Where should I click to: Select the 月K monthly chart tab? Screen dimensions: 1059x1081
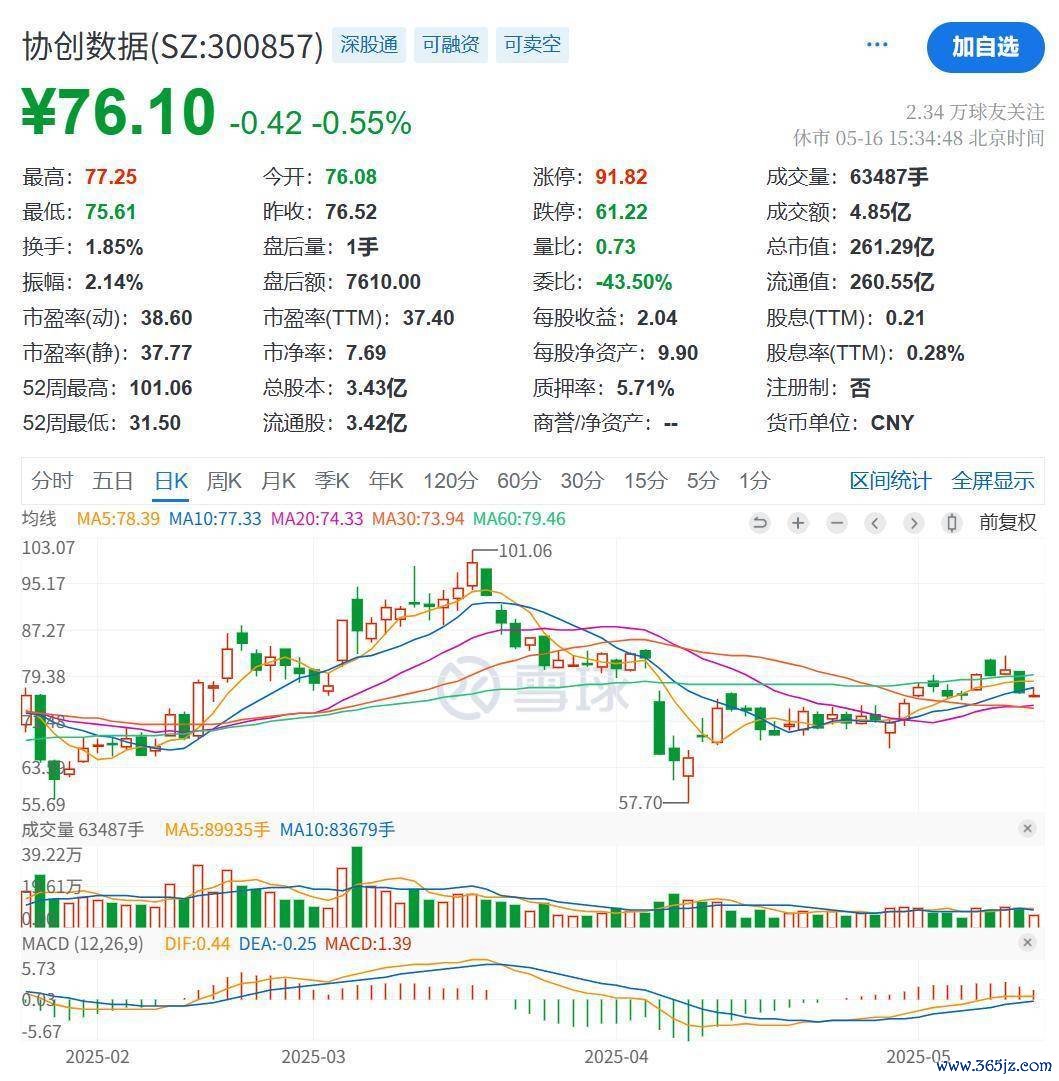coord(278,481)
